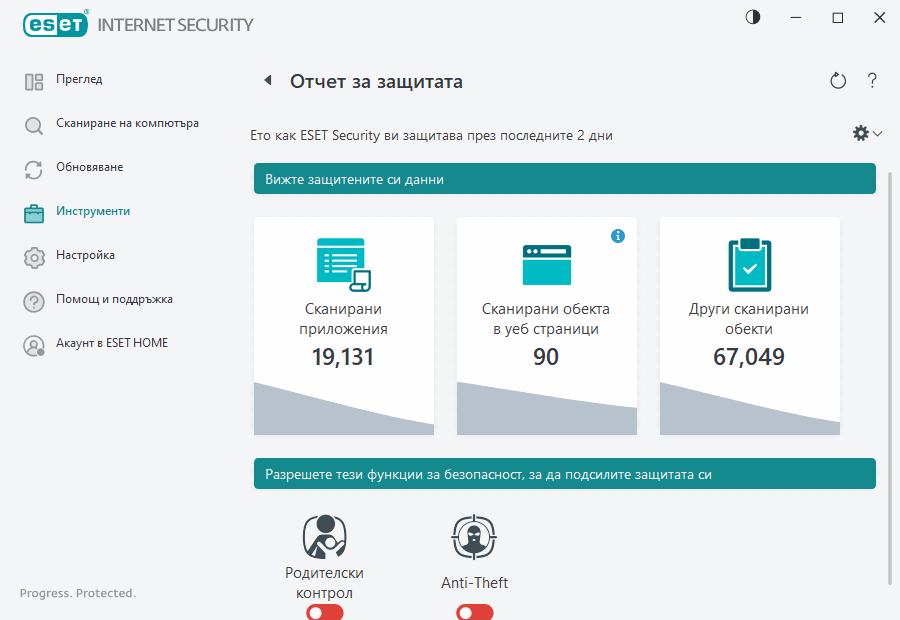Open Помощ и поддръжка section
Screen dimensions: 900x620
(x=113, y=299)
